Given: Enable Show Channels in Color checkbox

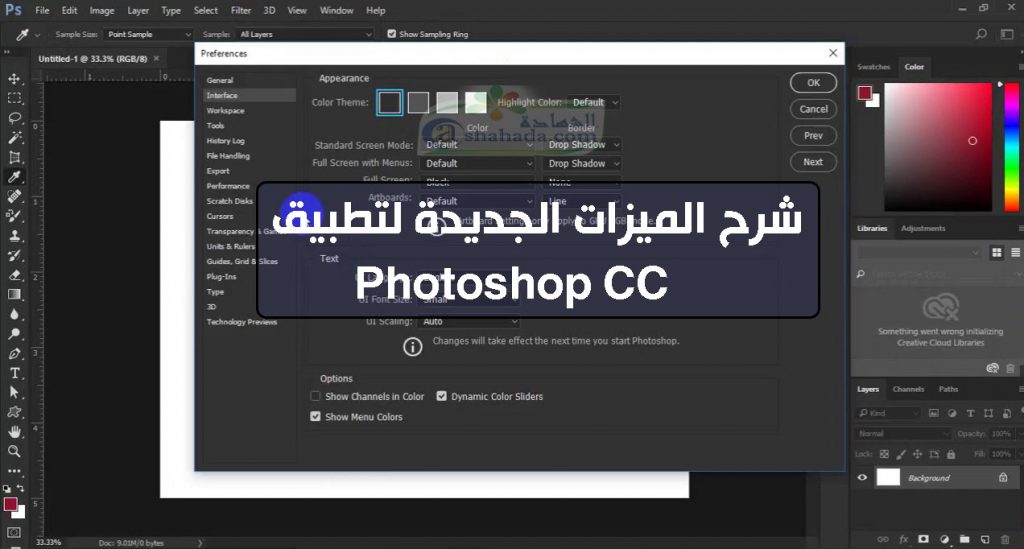Looking at the screenshot, I should [316, 397].
